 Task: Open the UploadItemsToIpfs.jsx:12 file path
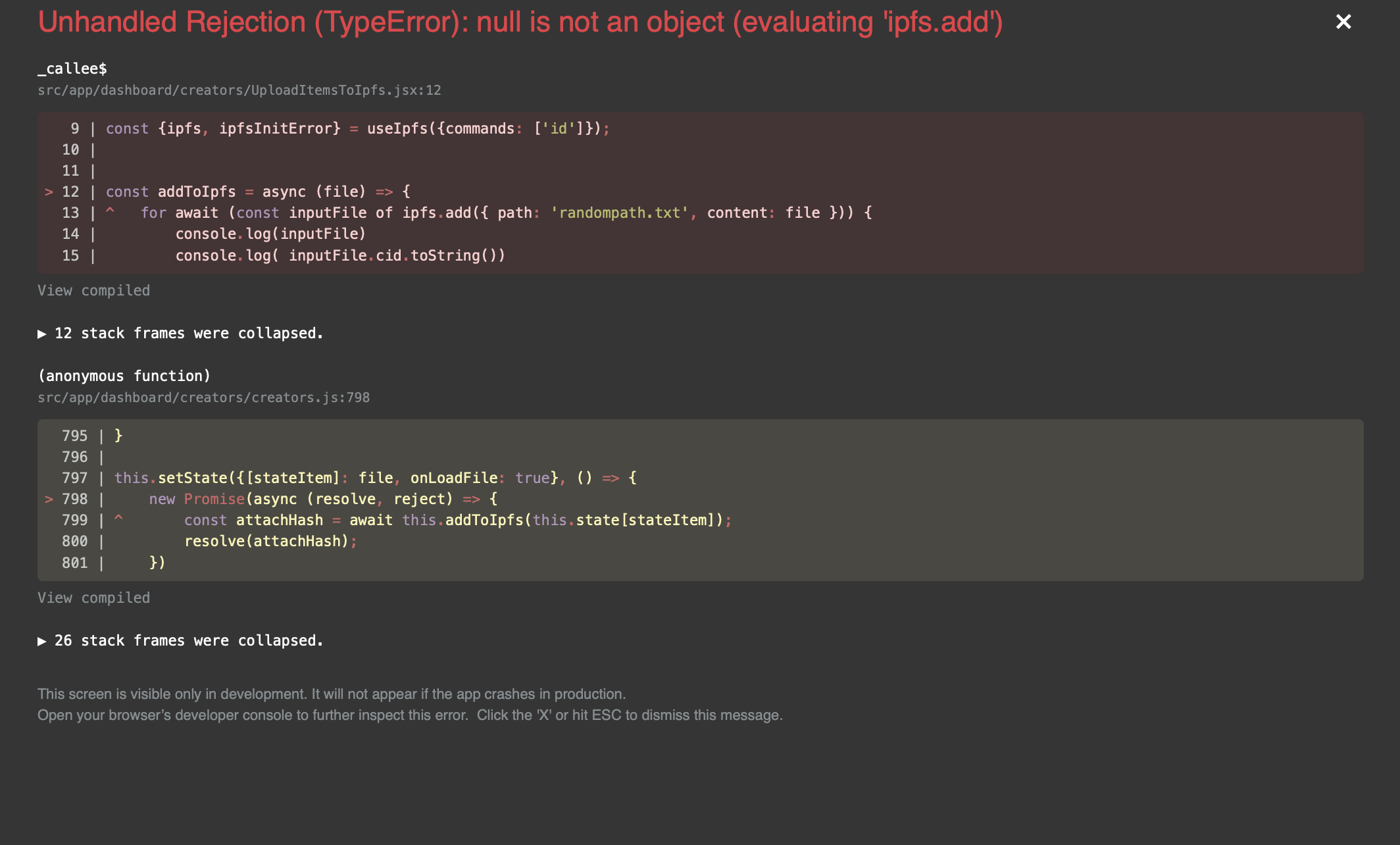(x=239, y=90)
